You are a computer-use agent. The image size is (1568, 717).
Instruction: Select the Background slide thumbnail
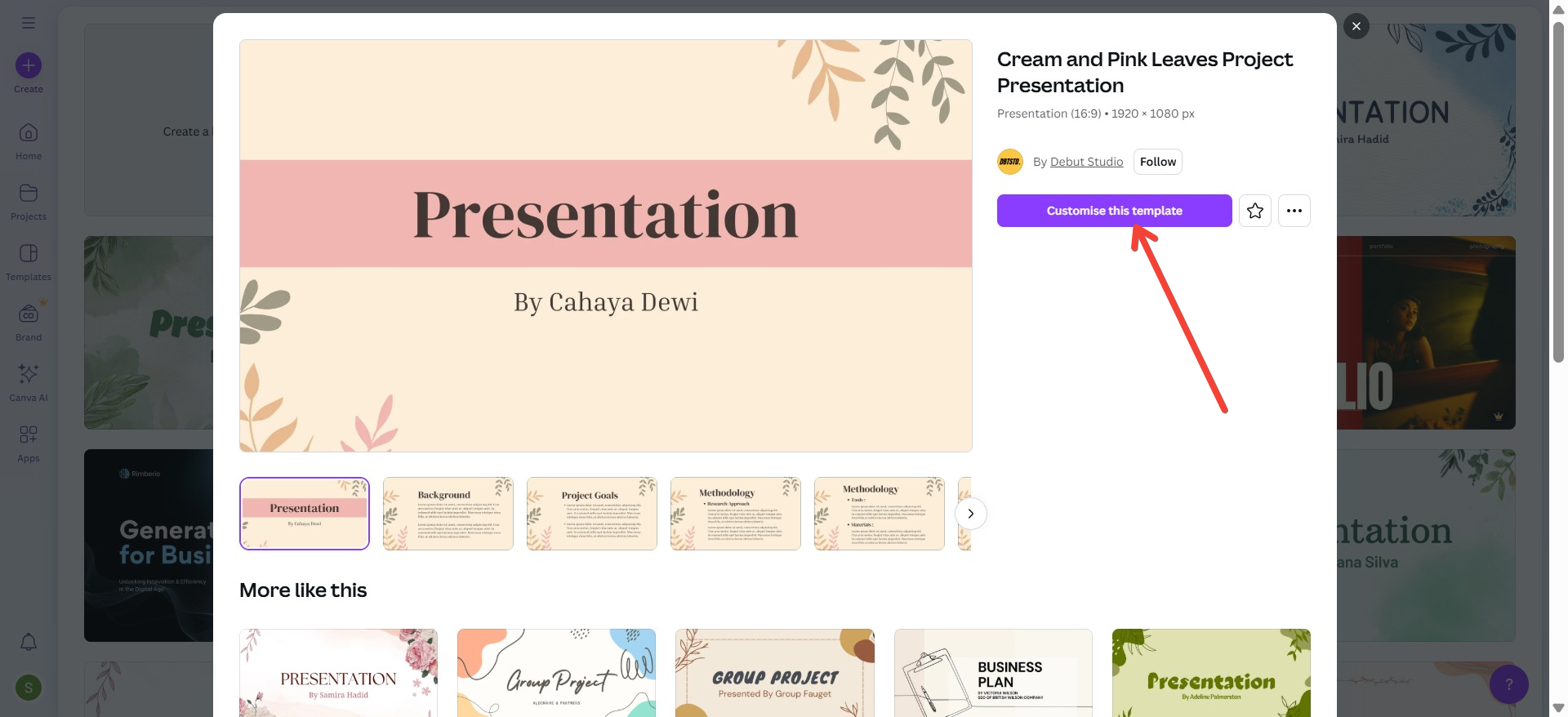(x=448, y=514)
